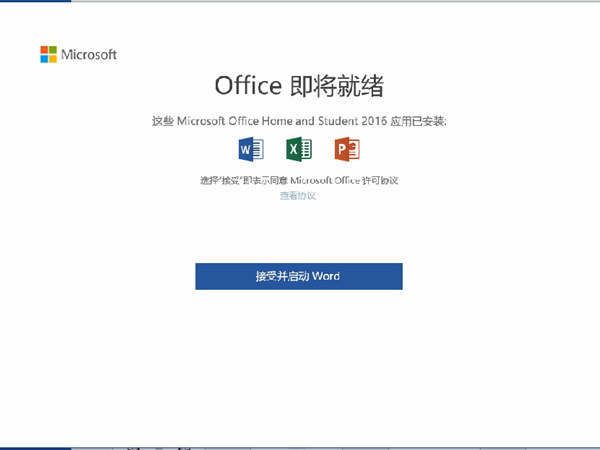
Task: Click the yellow square of Microsoft logo
Action: pyautogui.click(x=52, y=58)
